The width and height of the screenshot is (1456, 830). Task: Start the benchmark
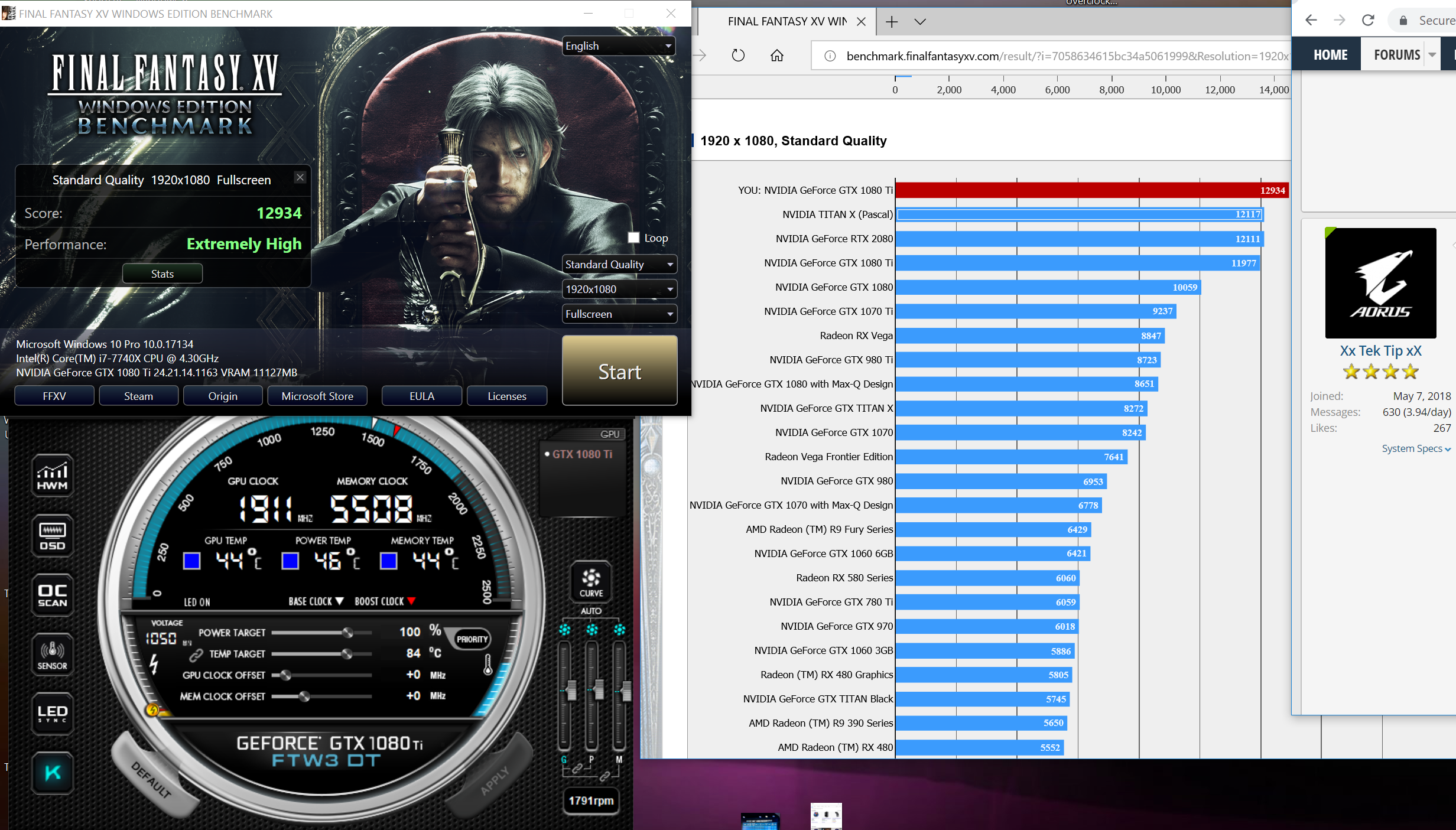[619, 371]
